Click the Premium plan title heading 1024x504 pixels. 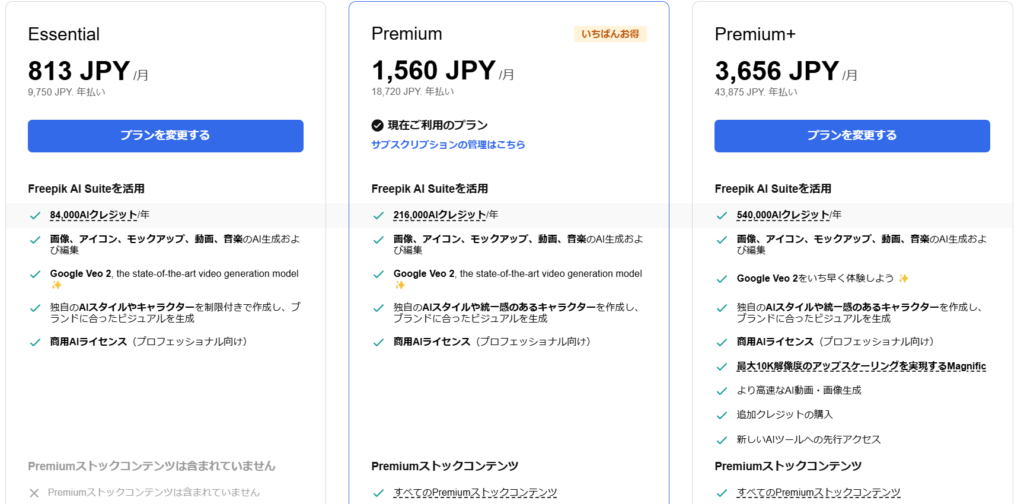pyautogui.click(x=406, y=34)
